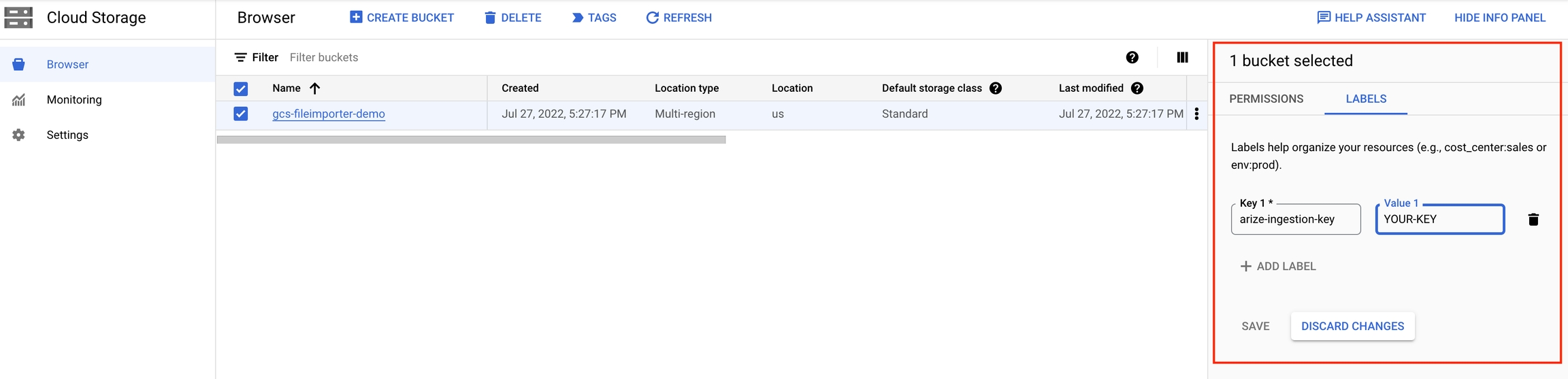The image size is (1568, 379).
Task: Open Tags for the selected bucket
Action: coord(594,18)
